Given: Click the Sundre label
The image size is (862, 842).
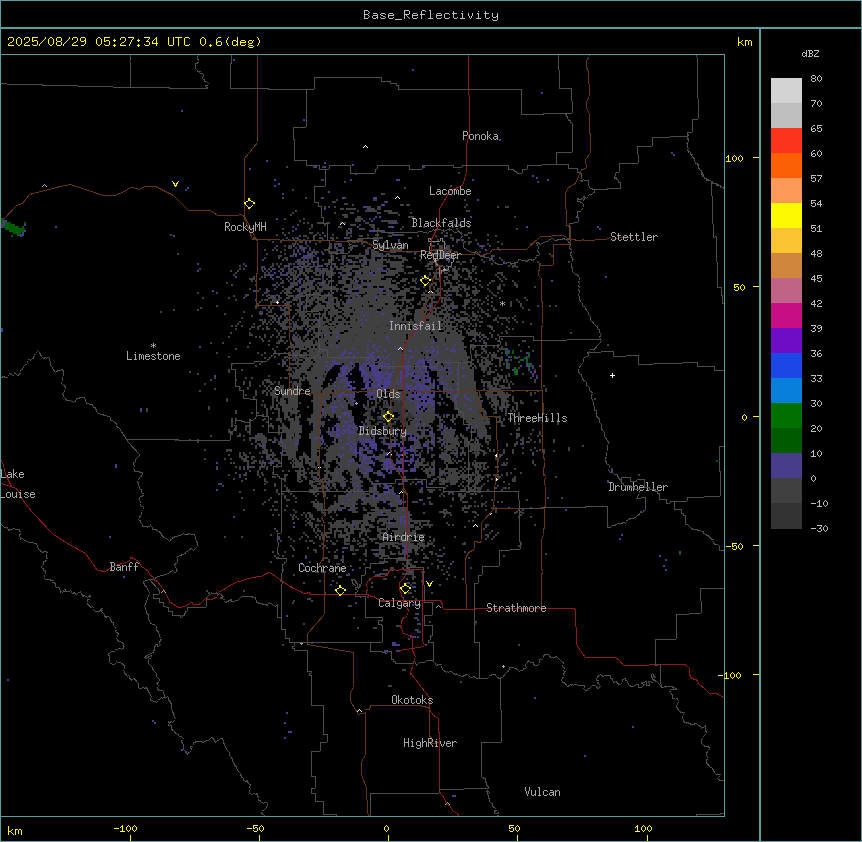Looking at the screenshot, I should point(292,391).
